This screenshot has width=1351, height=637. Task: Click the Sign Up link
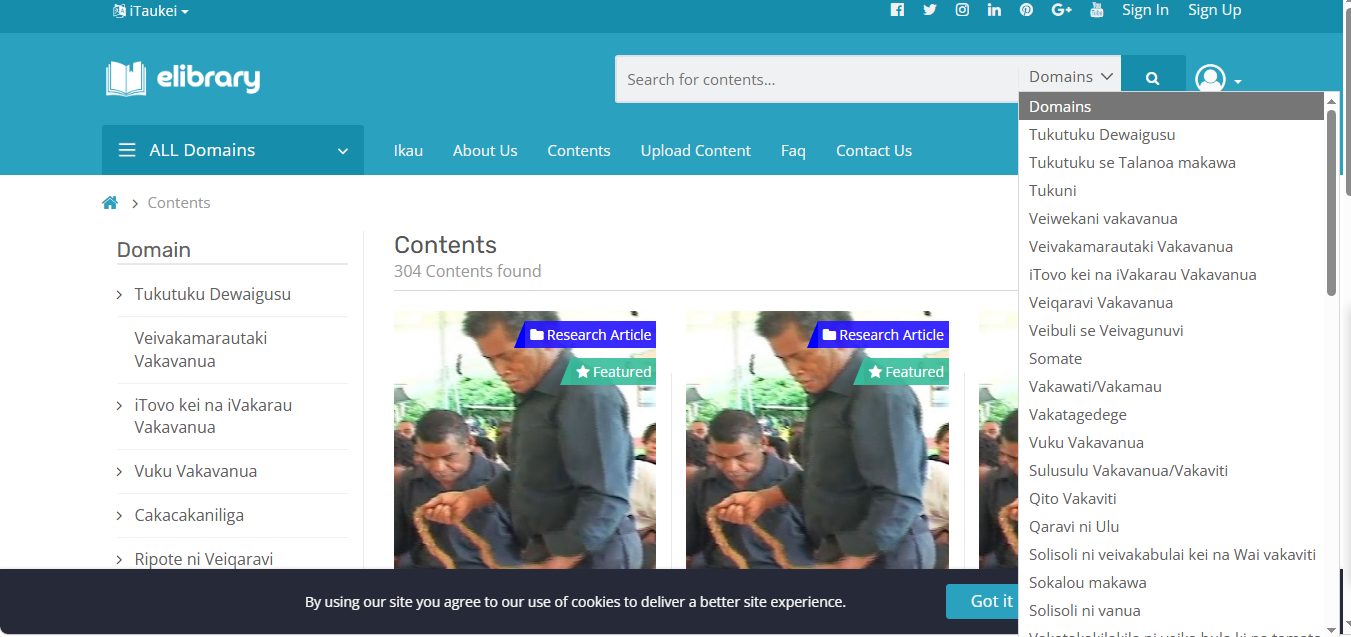(1214, 10)
